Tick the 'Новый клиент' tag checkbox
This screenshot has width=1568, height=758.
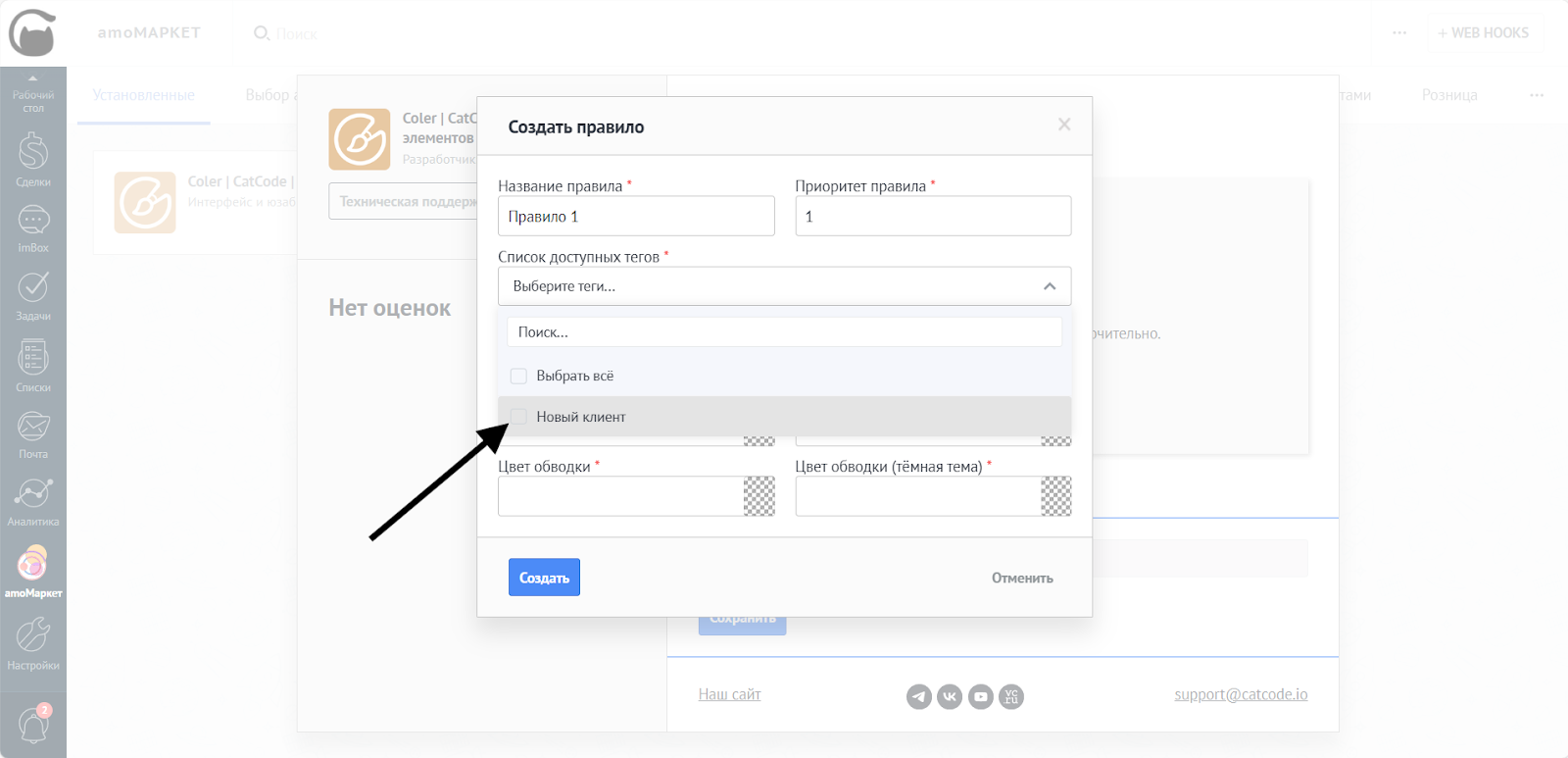click(518, 417)
